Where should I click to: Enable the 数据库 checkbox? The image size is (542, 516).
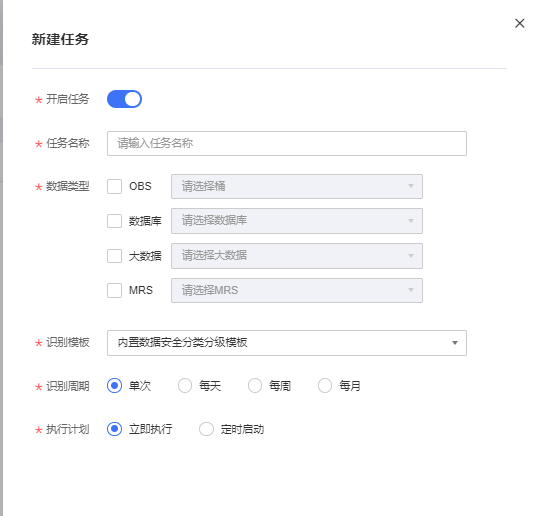114,221
